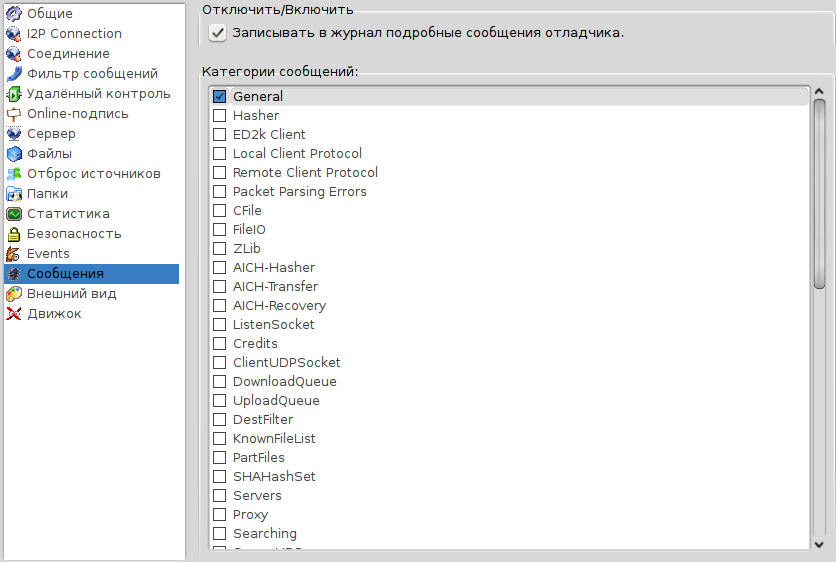Image resolution: width=836 pixels, height=562 pixels.
Task: Tick the KnownFileList checkbox
Action: tap(219, 438)
